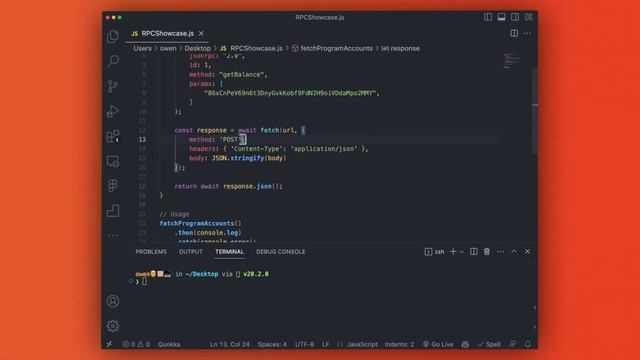
Task: Click the 'application/json' string
Action: point(324,149)
